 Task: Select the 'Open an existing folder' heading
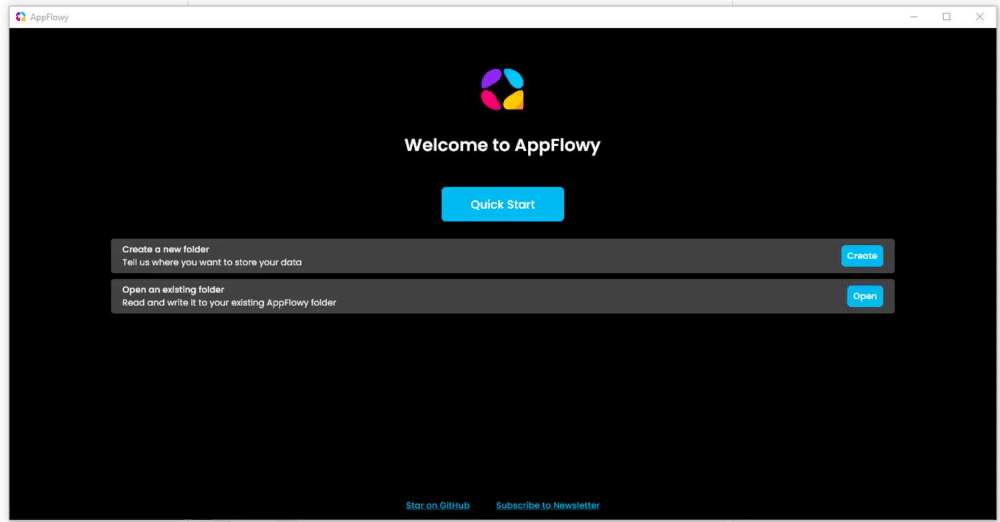(173, 290)
